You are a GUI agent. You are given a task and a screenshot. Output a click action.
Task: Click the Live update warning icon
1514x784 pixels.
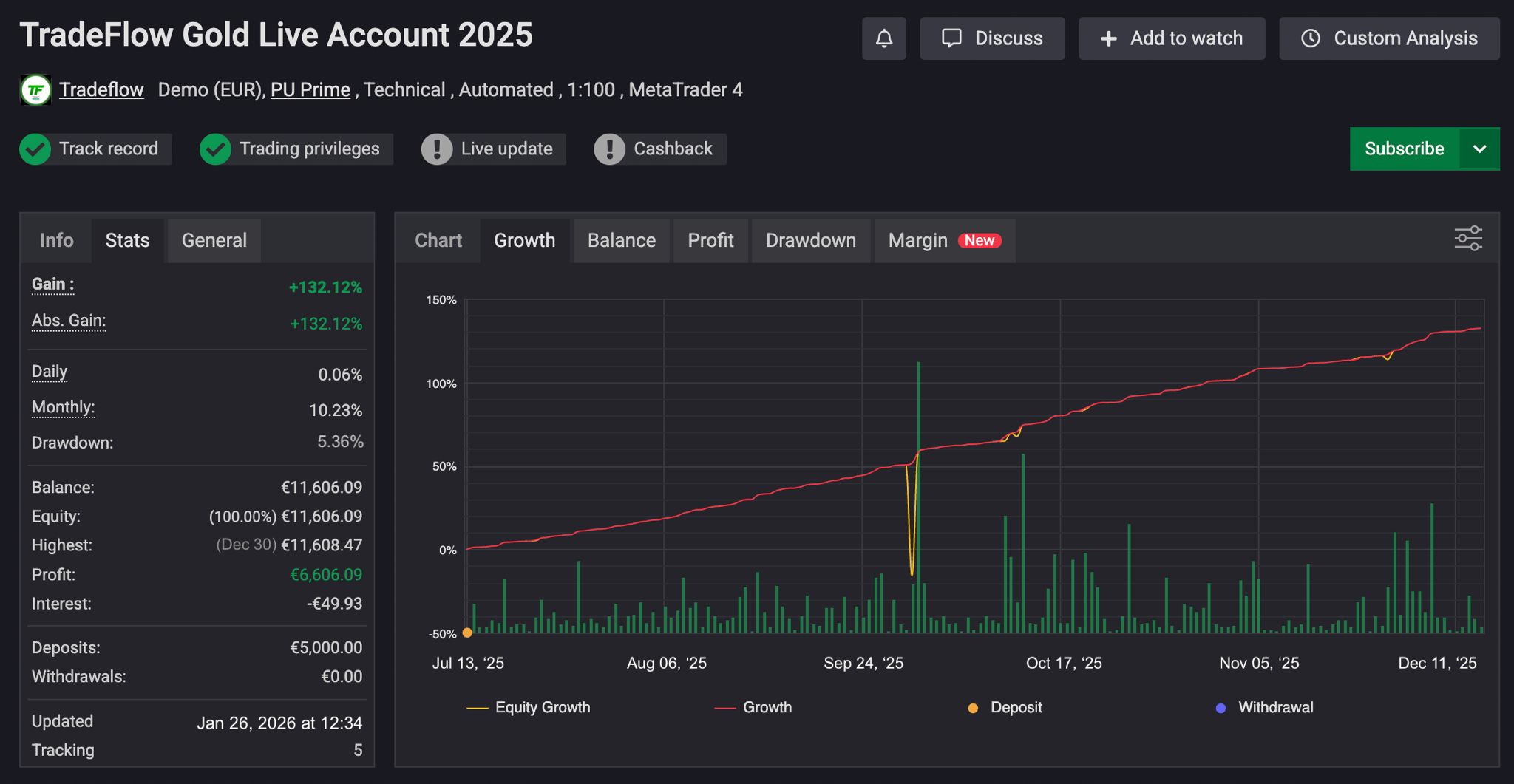[437, 149]
